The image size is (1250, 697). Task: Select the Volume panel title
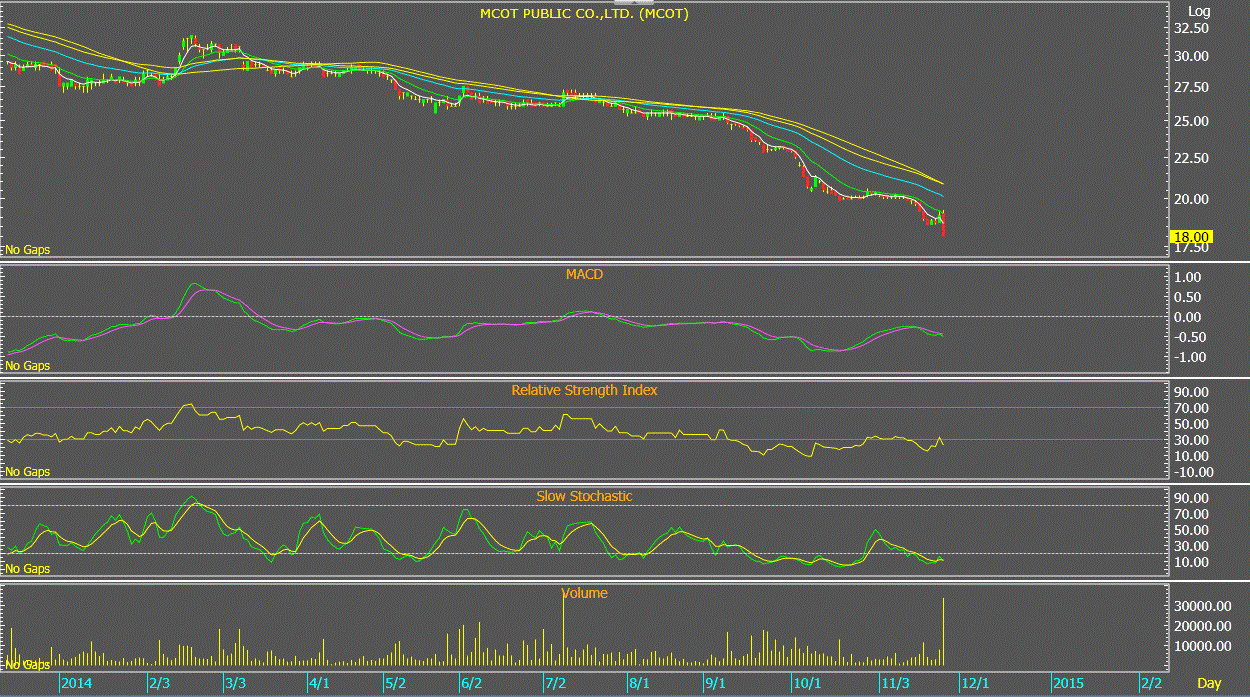point(584,593)
